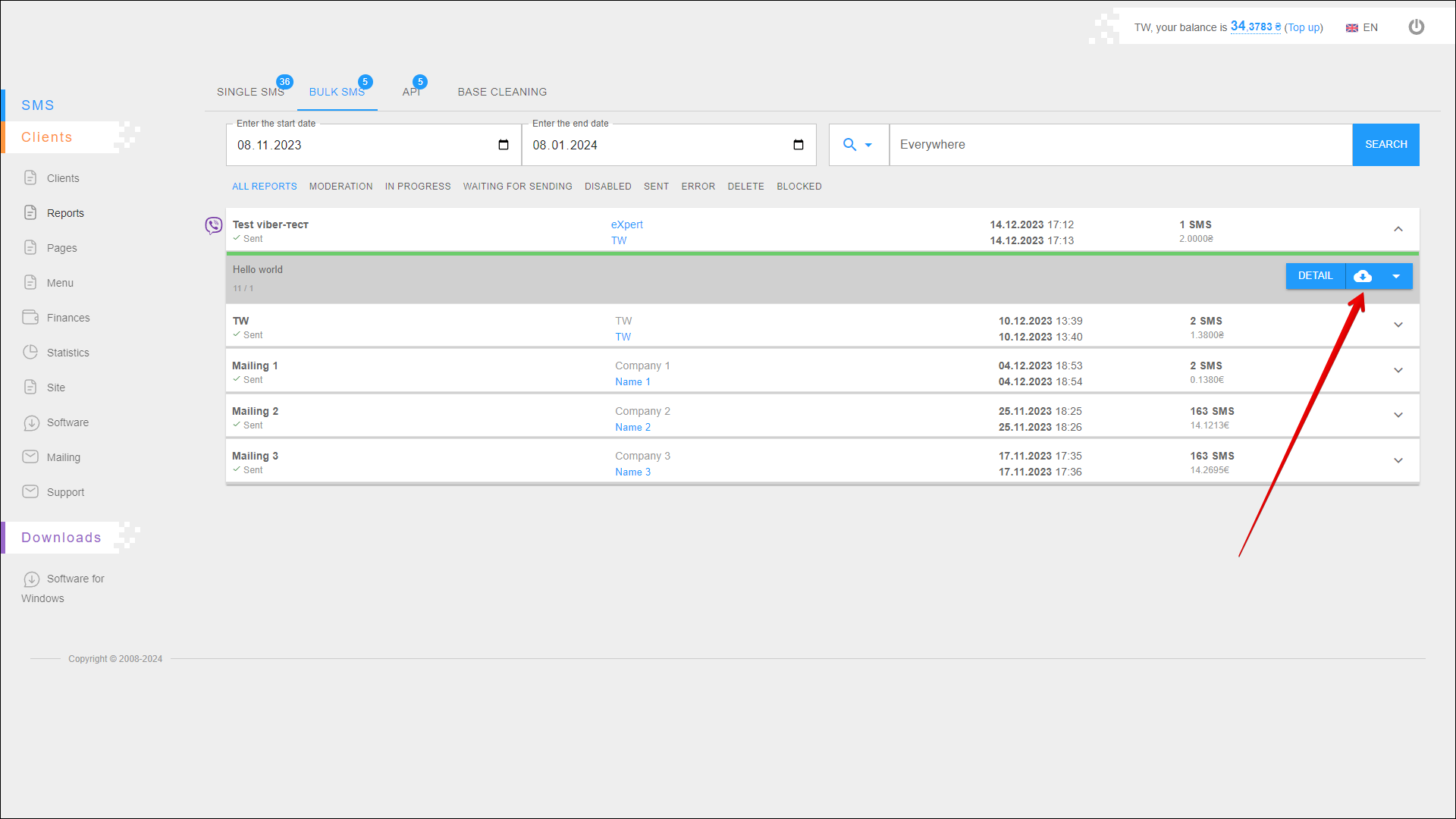Viewport: 1456px width, 819px height.
Task: Open start date calendar picker icon
Action: point(503,145)
